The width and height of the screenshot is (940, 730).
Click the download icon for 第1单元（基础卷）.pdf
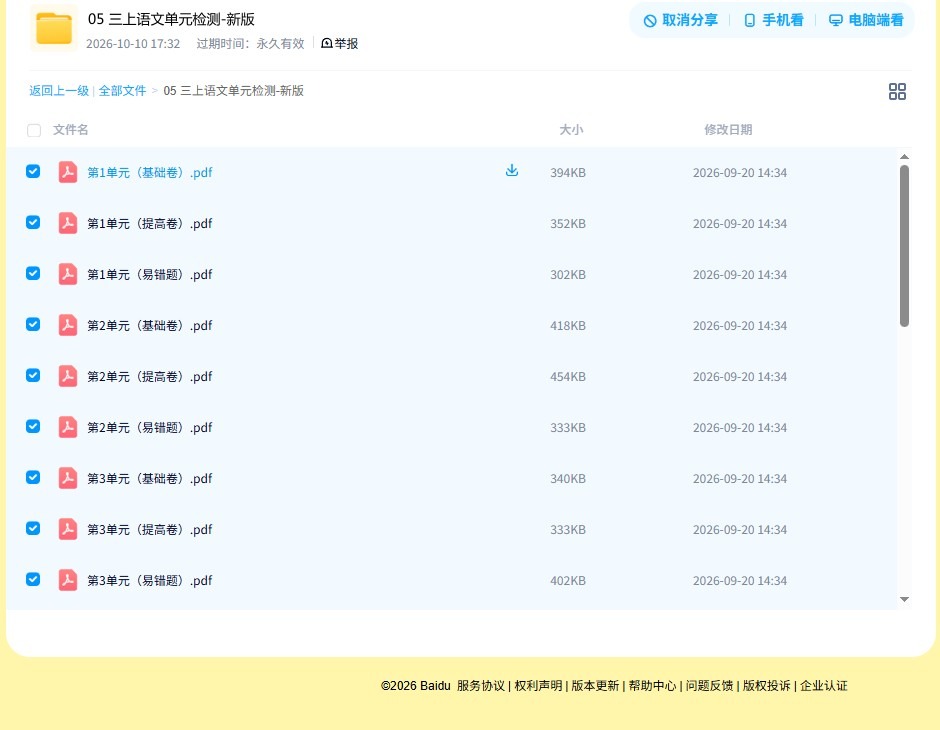511,171
